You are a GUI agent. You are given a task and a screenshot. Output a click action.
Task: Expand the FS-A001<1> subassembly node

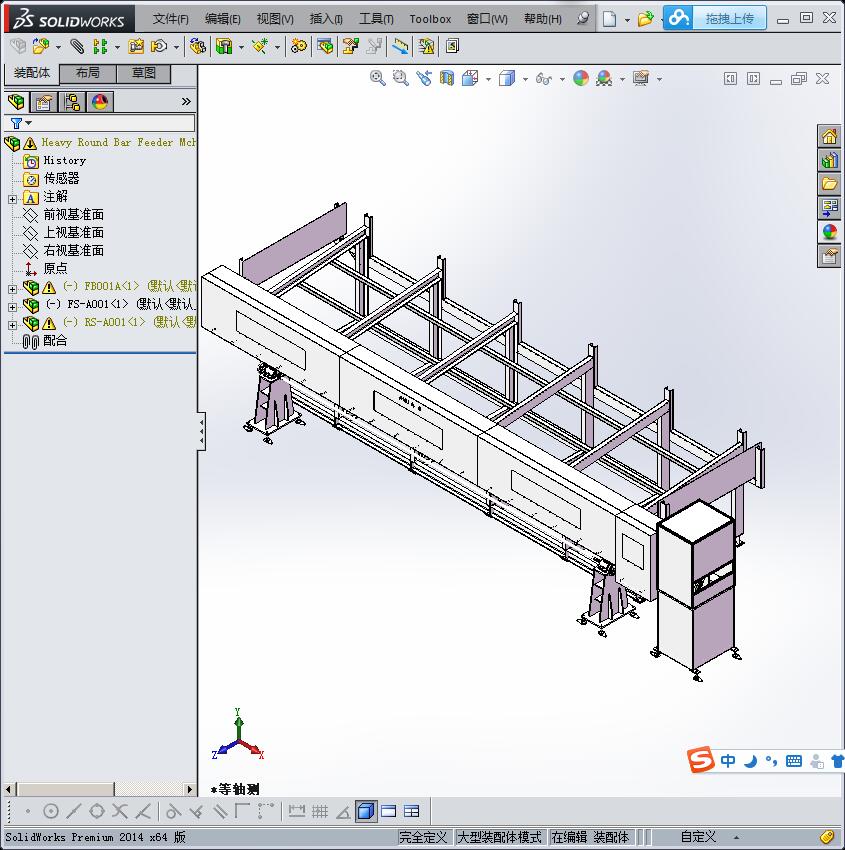tap(12, 307)
